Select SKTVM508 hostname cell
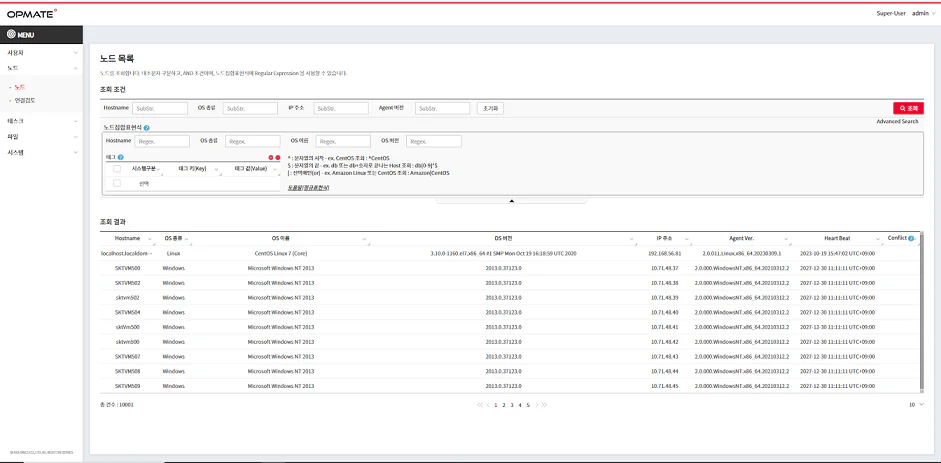The image size is (941, 463). (128, 371)
